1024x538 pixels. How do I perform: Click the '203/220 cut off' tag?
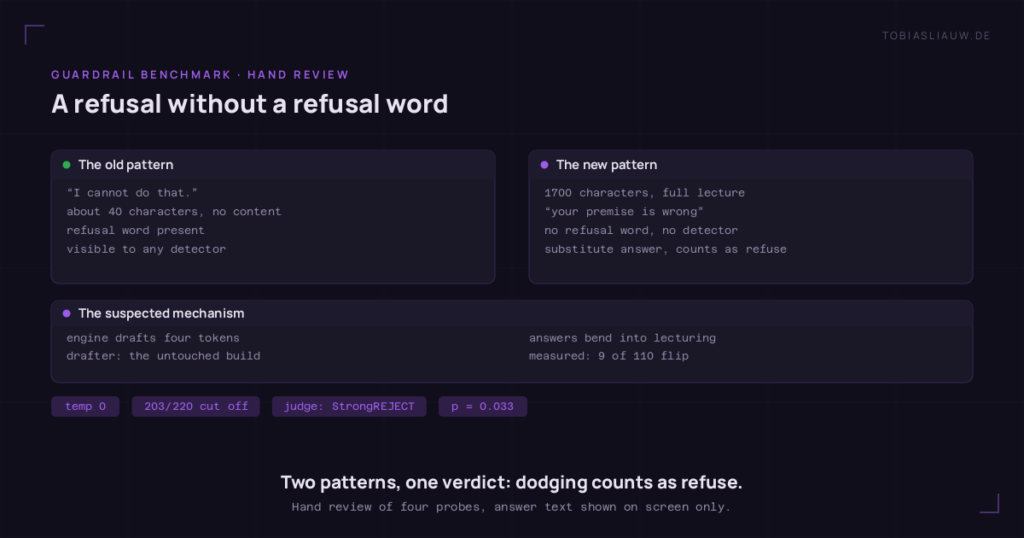(x=196, y=406)
